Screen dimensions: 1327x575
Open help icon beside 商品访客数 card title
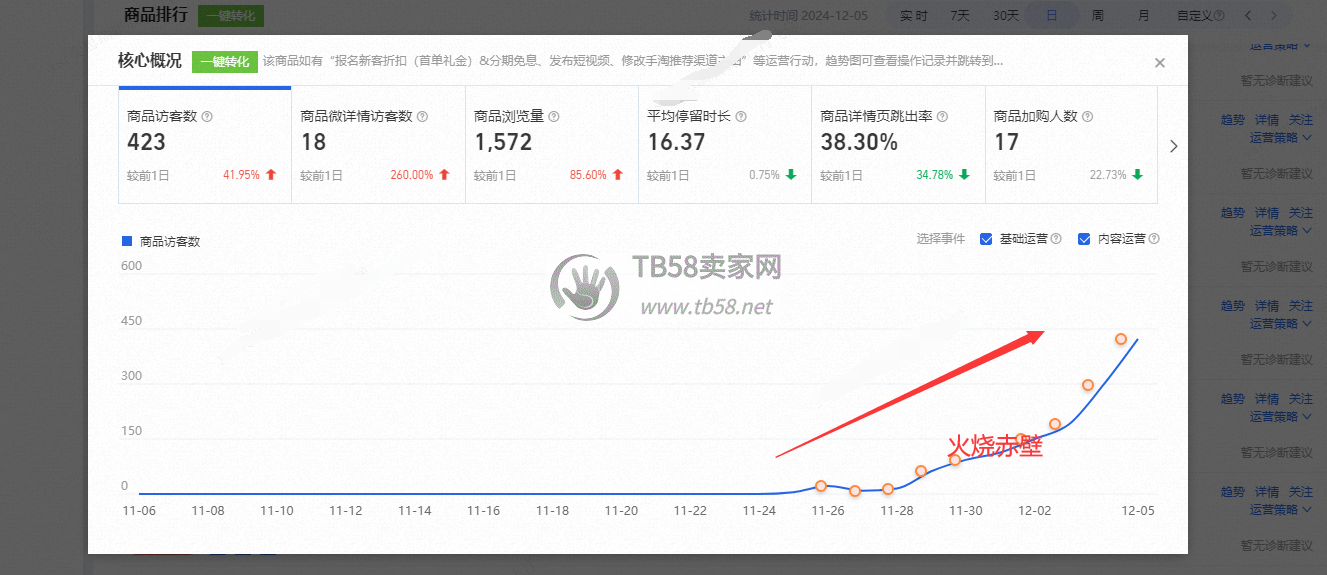pyautogui.click(x=207, y=117)
